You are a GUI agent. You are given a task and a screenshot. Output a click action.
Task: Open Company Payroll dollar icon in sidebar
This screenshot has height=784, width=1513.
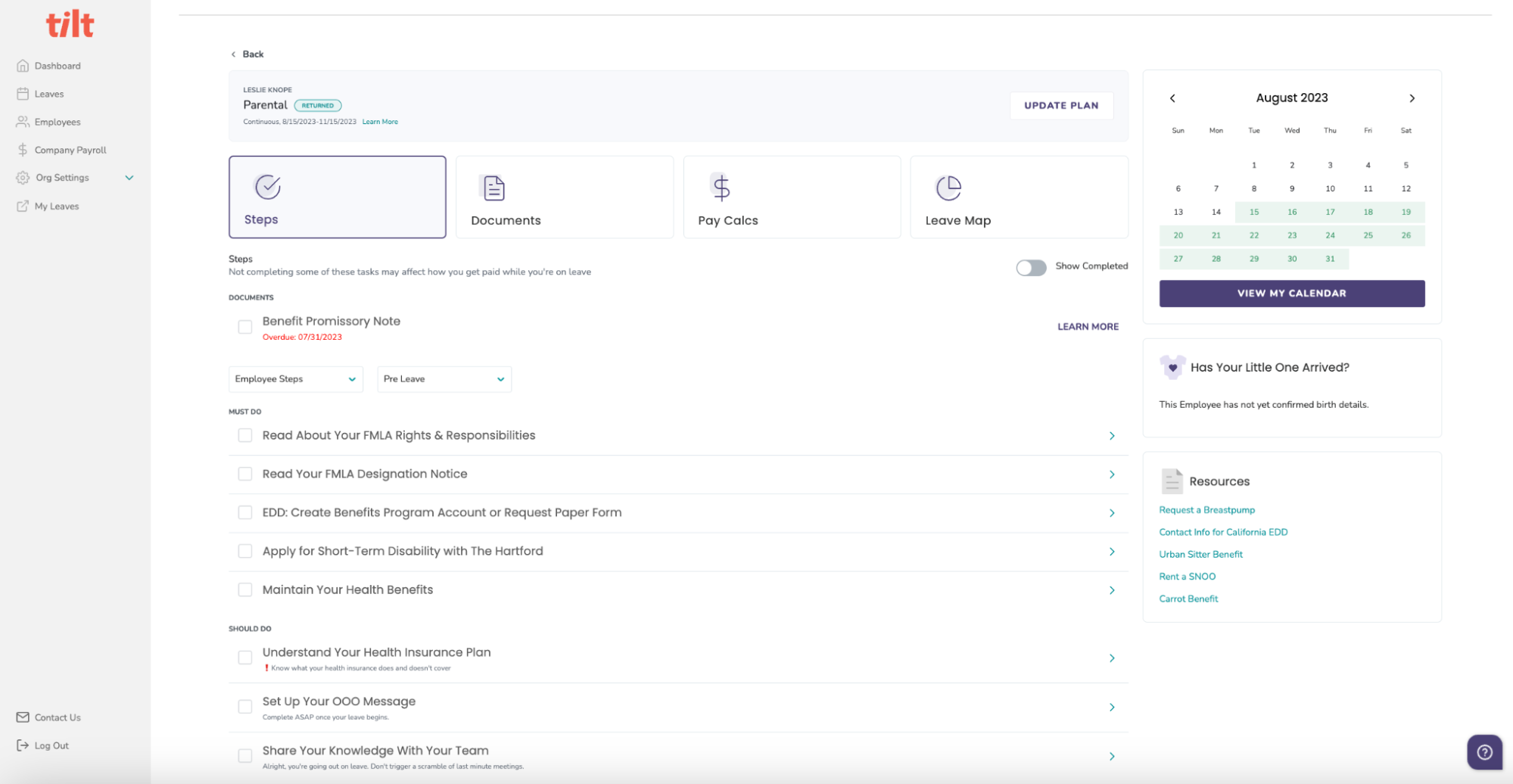click(x=23, y=150)
